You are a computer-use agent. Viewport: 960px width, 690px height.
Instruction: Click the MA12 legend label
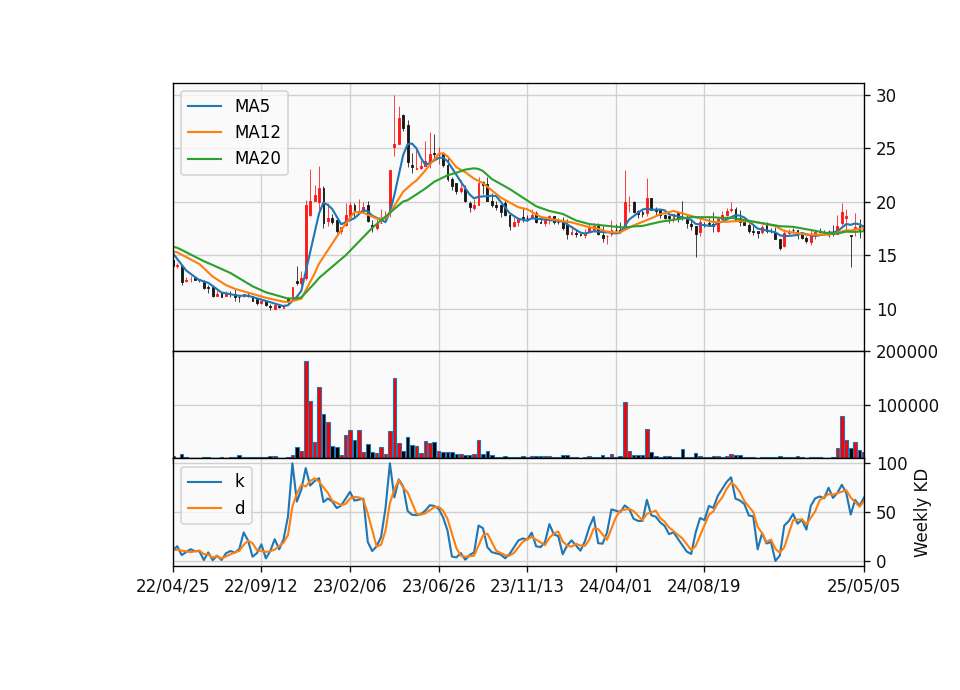click(x=258, y=132)
